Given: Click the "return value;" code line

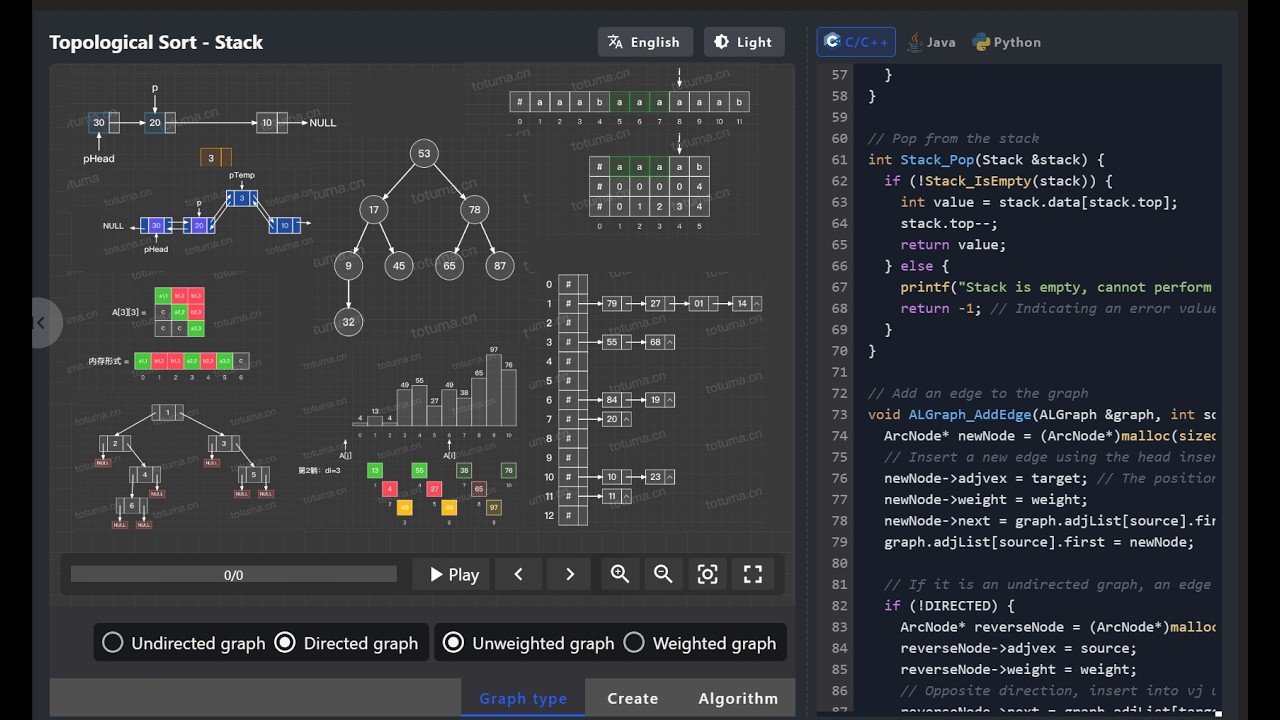Looking at the screenshot, I should [953, 245].
